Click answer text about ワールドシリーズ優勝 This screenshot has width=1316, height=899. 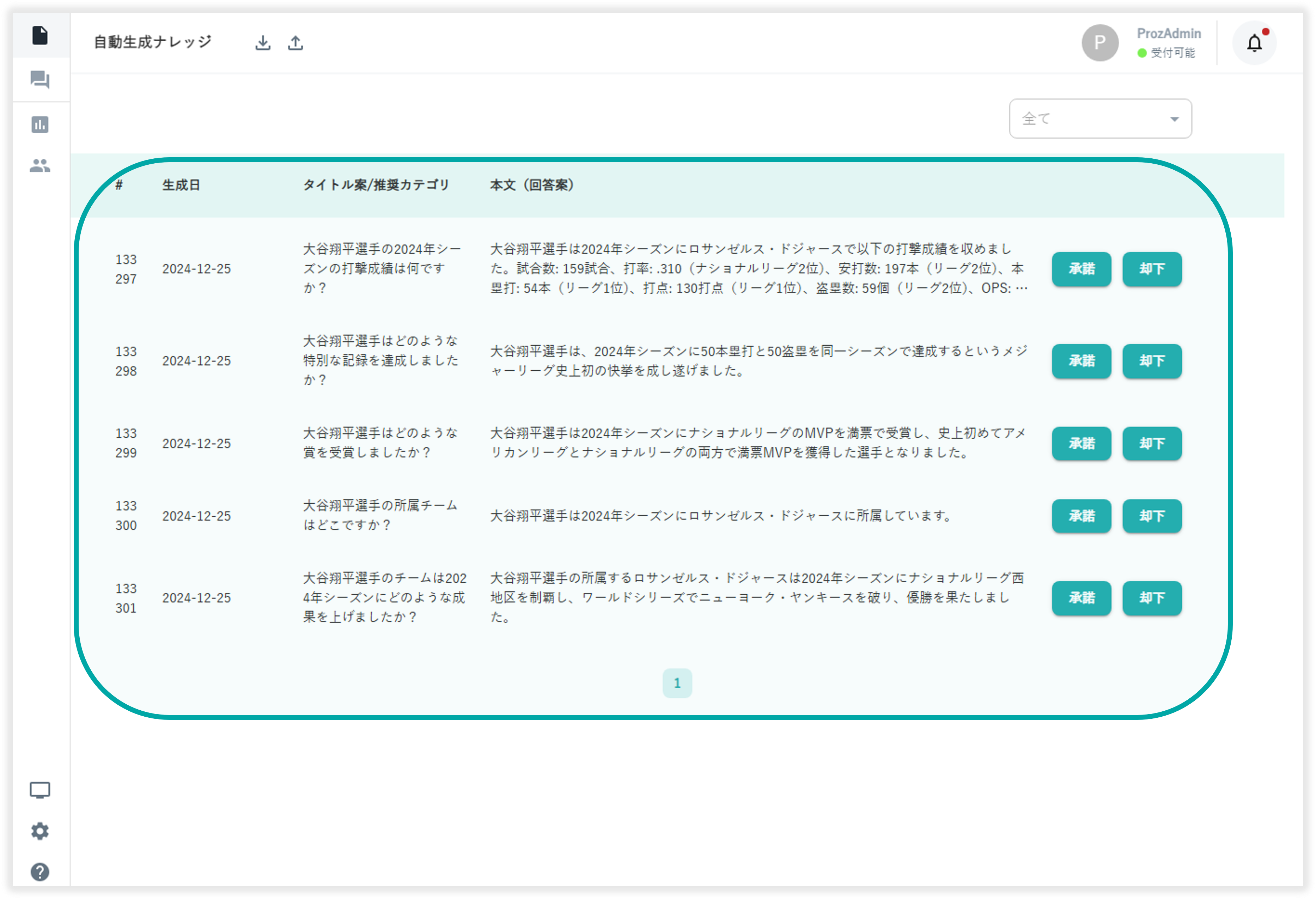pyautogui.click(x=757, y=598)
